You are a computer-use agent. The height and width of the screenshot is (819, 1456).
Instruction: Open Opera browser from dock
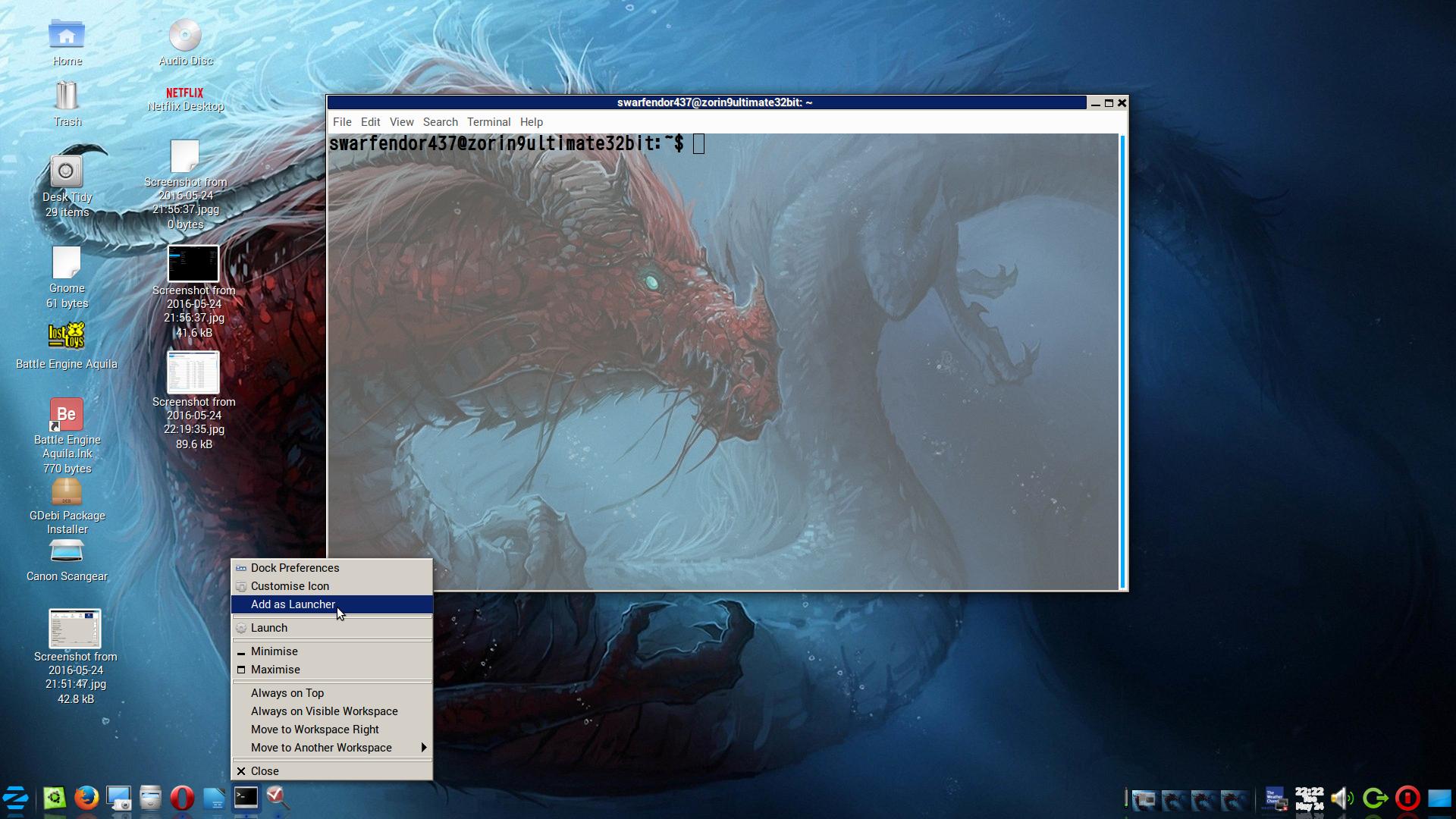click(x=182, y=798)
